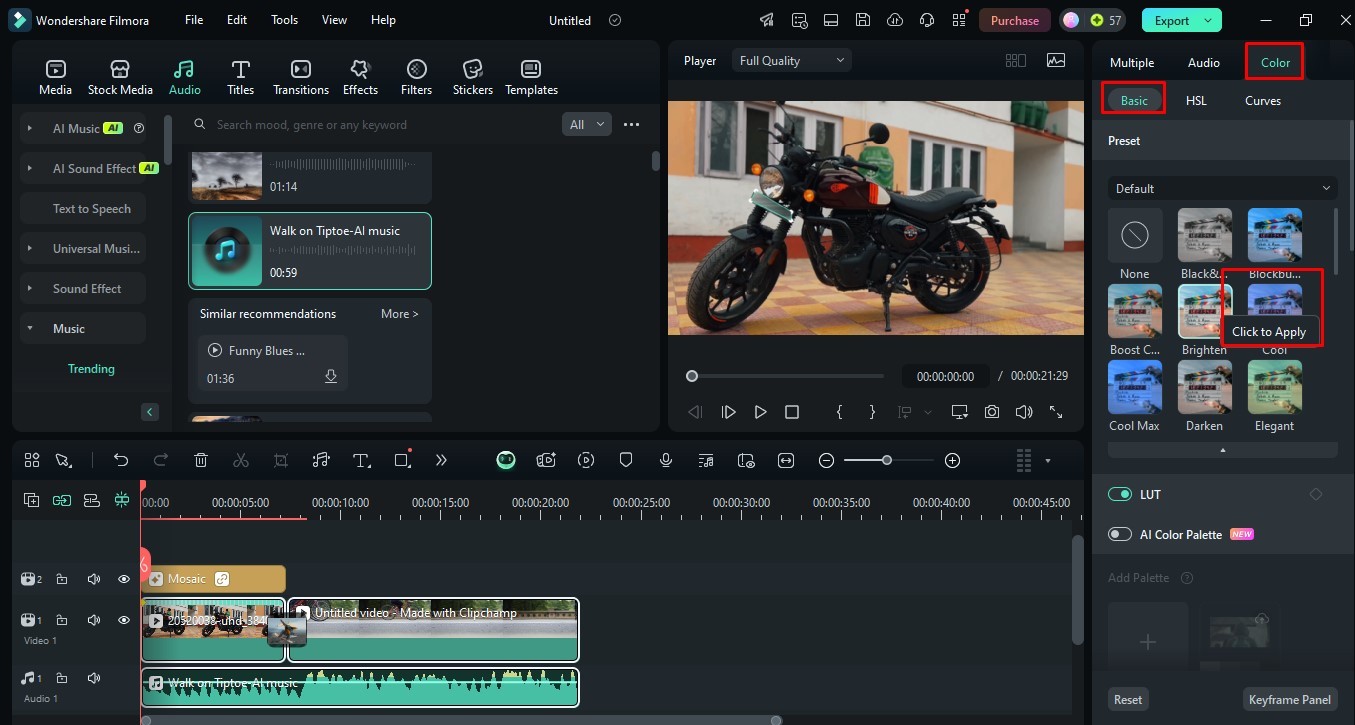Take a snapshot with camera icon
The image size is (1355, 725).
click(x=991, y=412)
